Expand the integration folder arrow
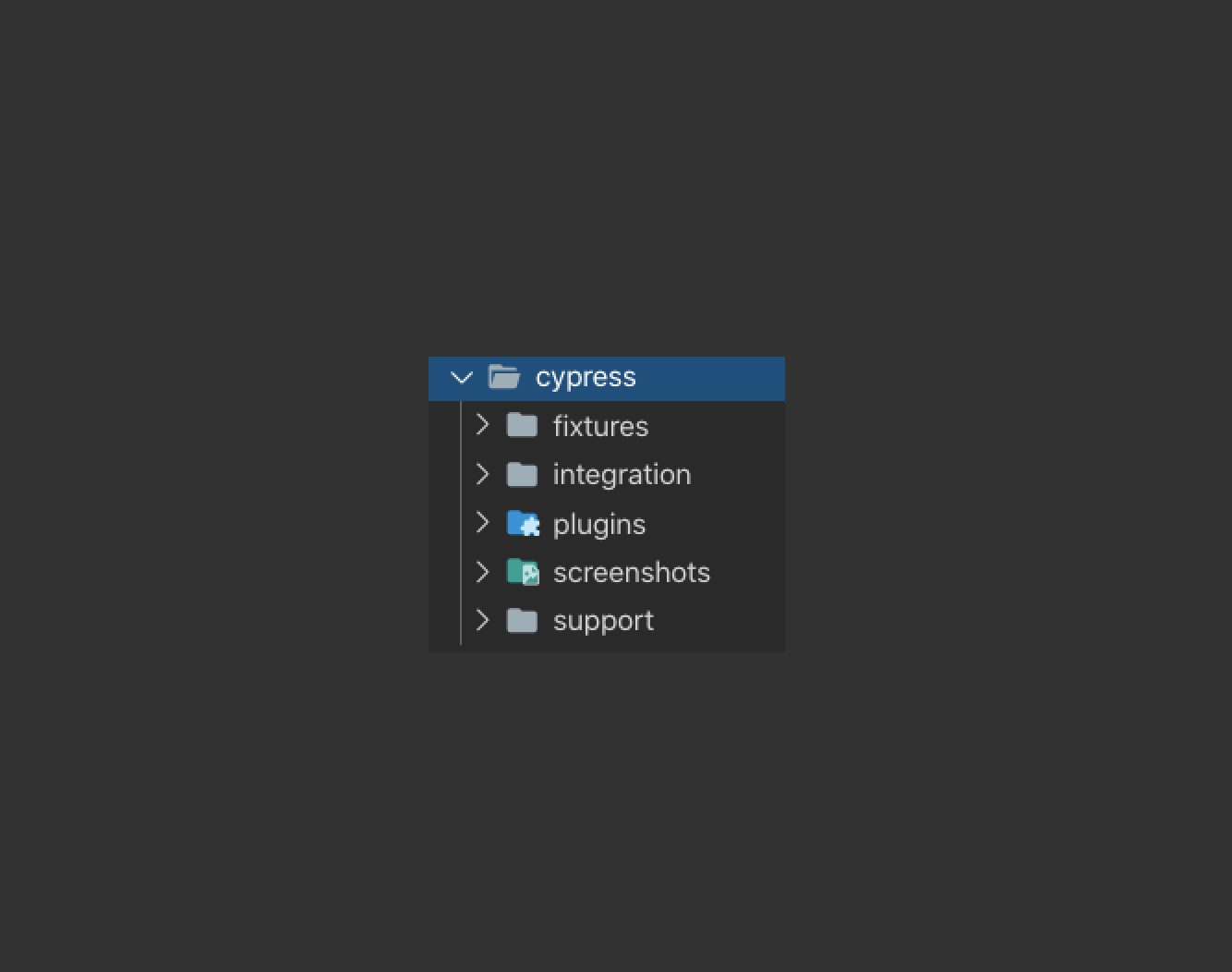This screenshot has height=972, width=1232. [x=482, y=474]
